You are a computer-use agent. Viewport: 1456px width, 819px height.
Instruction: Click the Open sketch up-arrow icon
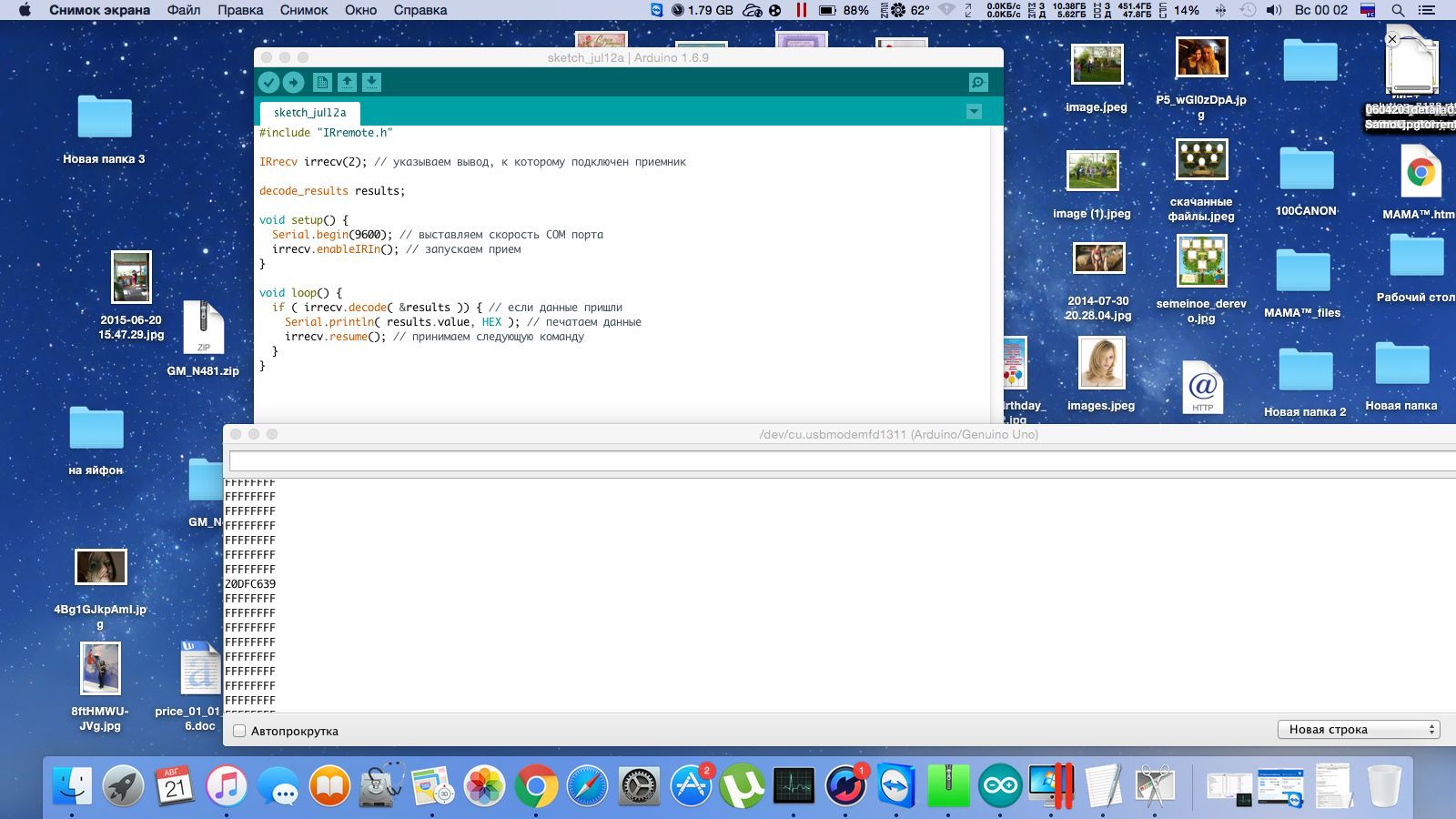tap(347, 82)
